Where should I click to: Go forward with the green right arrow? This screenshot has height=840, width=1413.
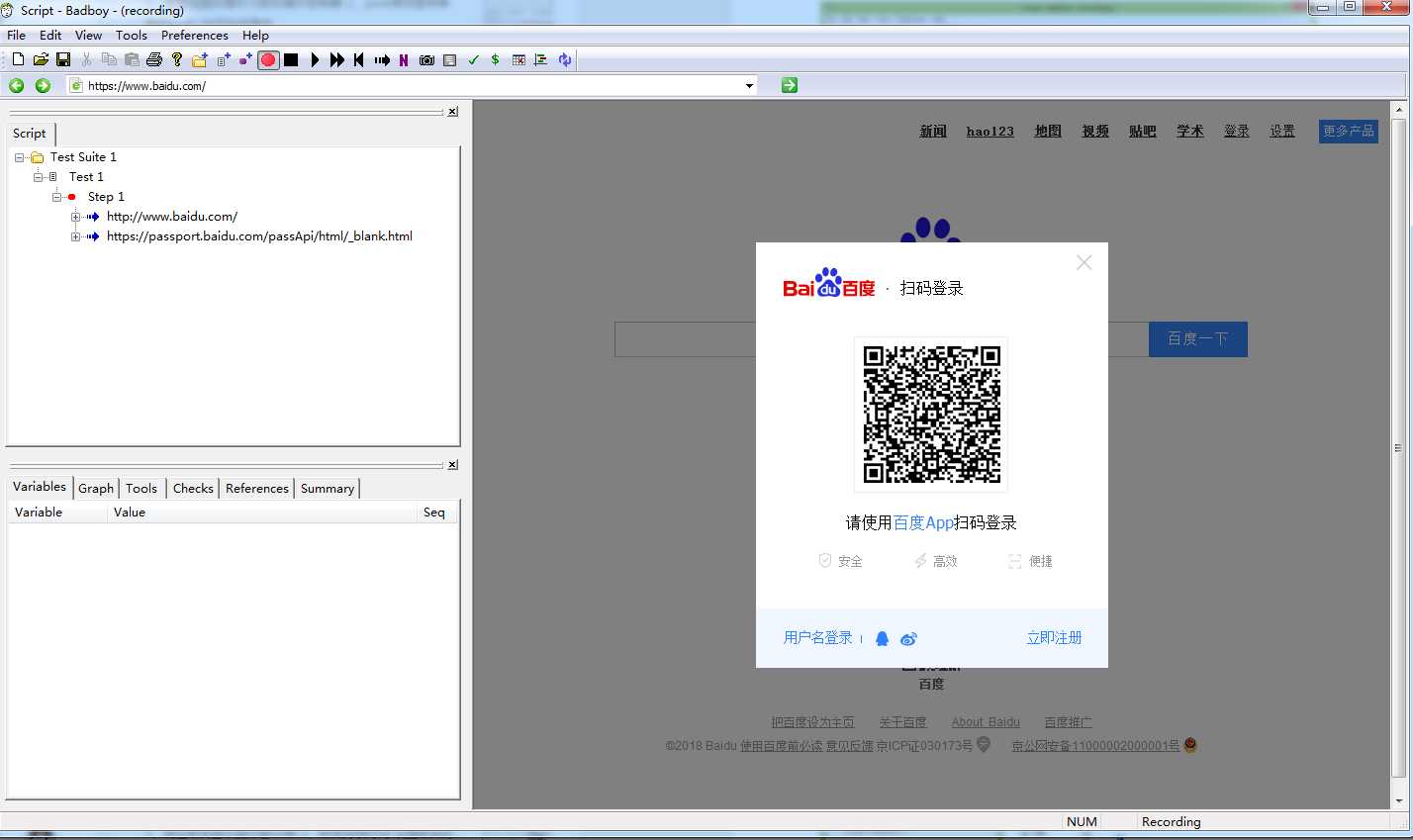pos(43,85)
